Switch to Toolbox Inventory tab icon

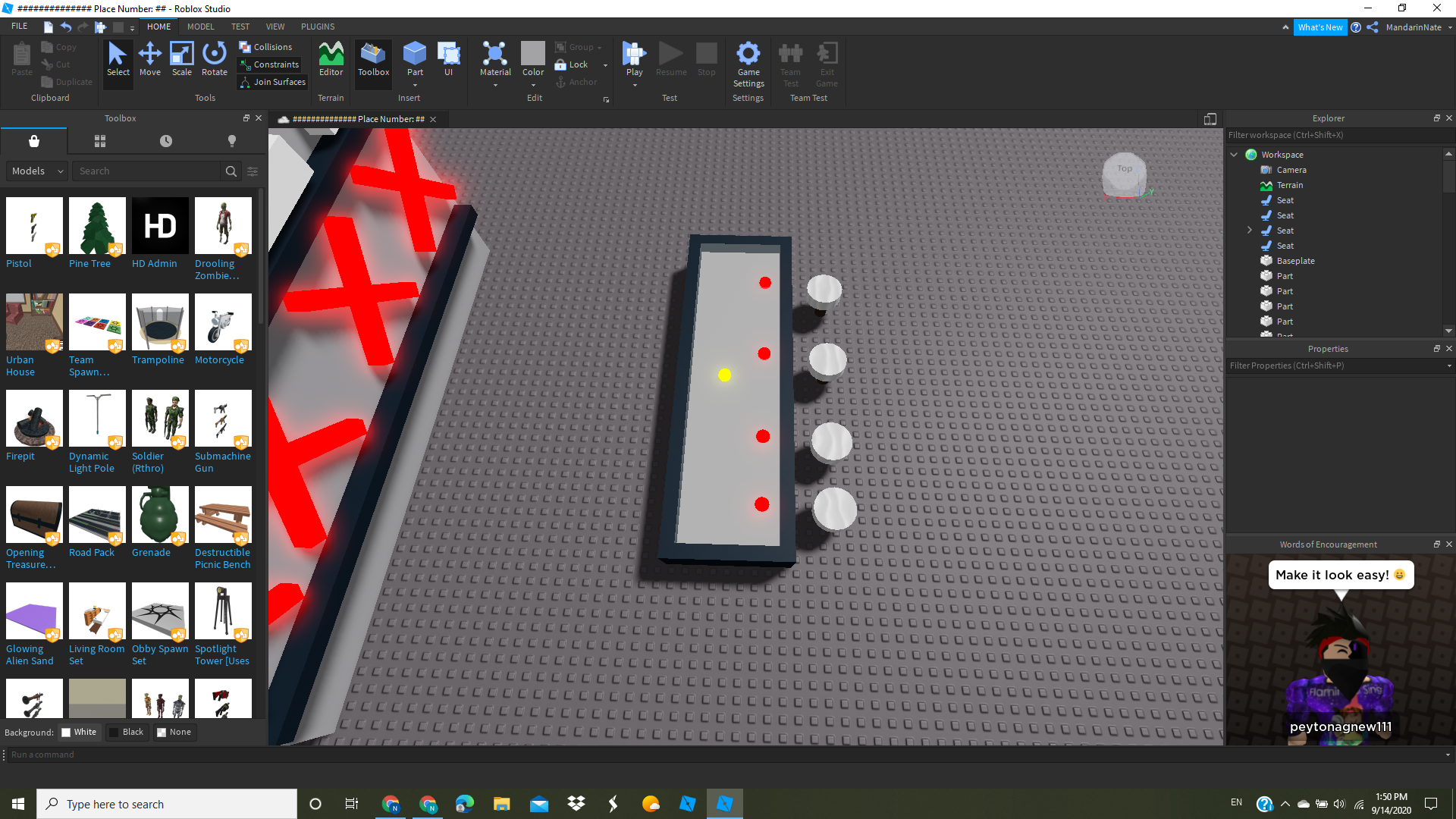[100, 141]
